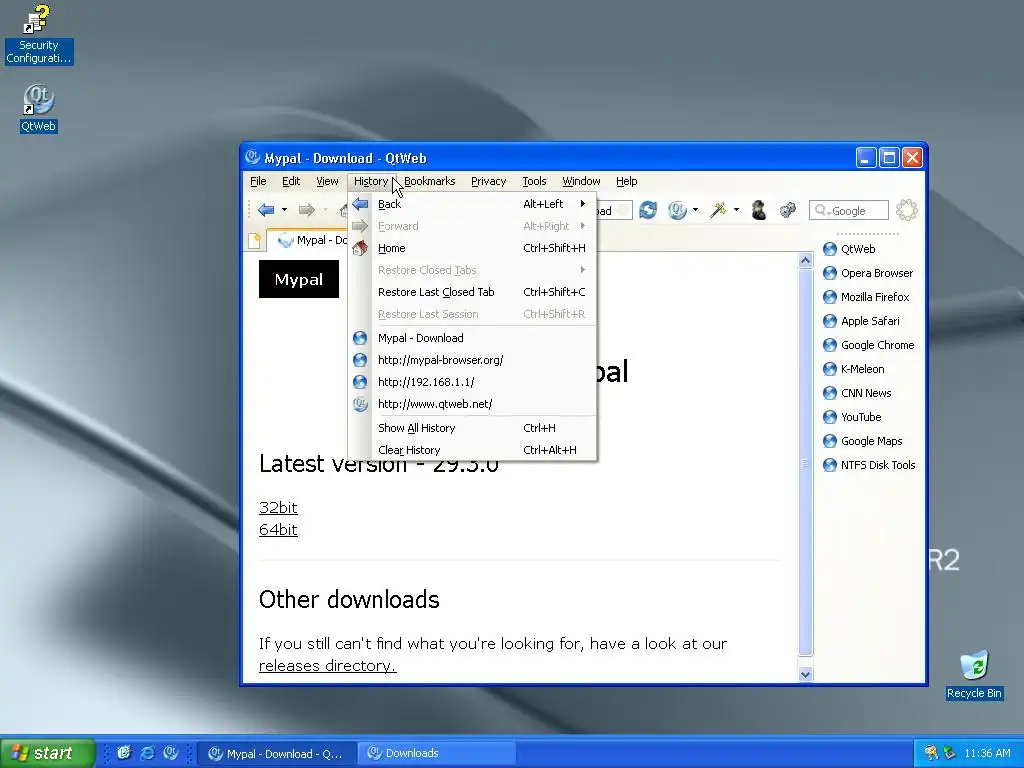Open the Bookmarks menu
Screen dimensions: 1024x768
pyautogui.click(x=430, y=182)
